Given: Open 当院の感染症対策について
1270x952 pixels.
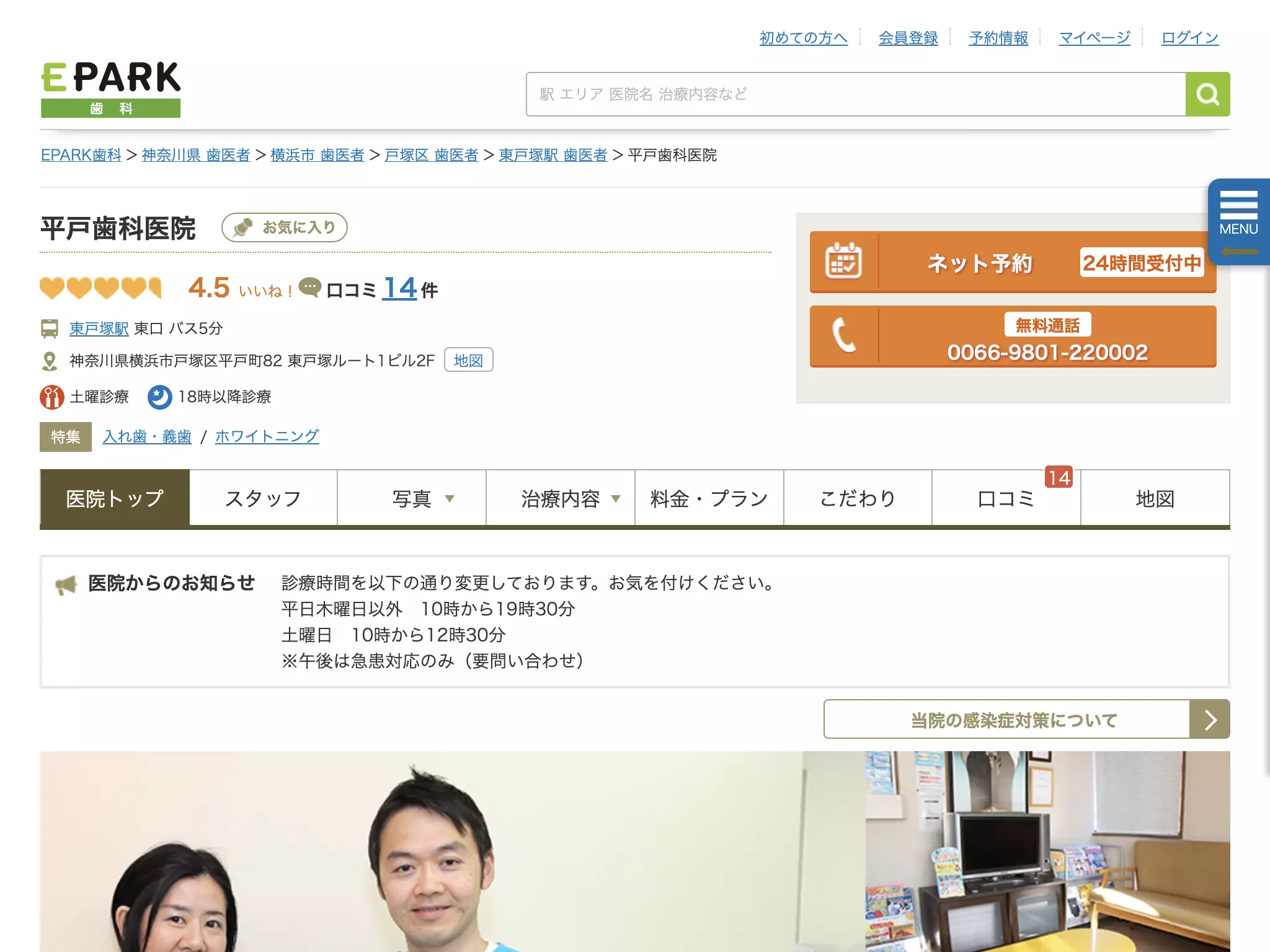Looking at the screenshot, I should pyautogui.click(x=1027, y=720).
